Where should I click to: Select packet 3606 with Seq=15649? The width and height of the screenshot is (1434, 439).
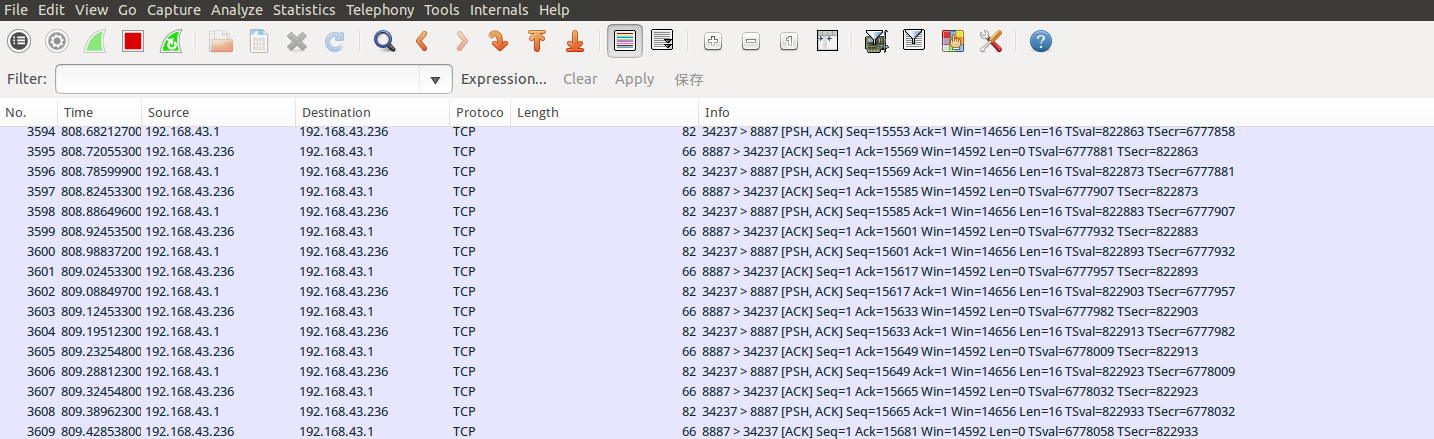(x=717, y=371)
